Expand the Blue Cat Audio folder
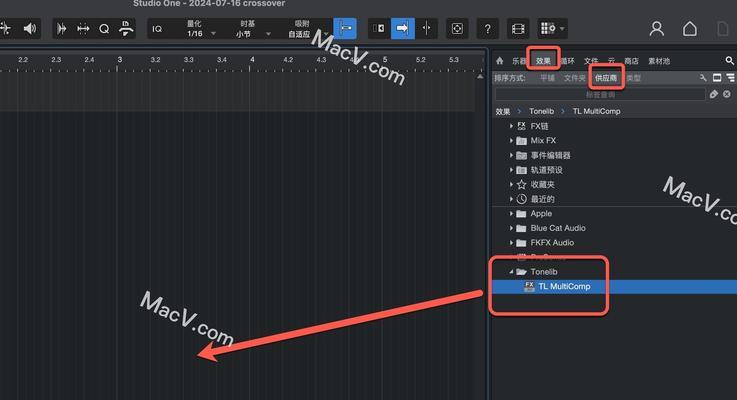Screen dimensions: 737x400 (511, 228)
